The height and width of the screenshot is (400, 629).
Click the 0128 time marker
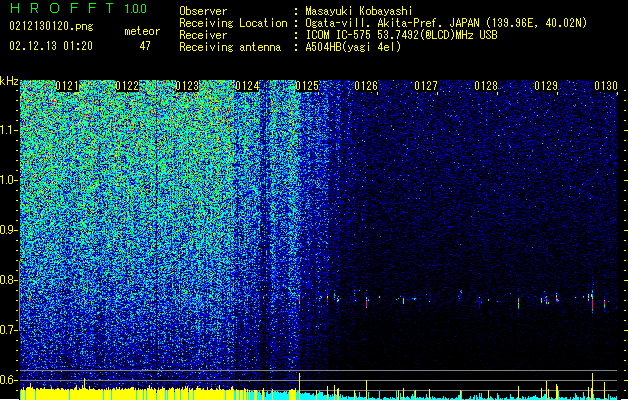[486, 86]
